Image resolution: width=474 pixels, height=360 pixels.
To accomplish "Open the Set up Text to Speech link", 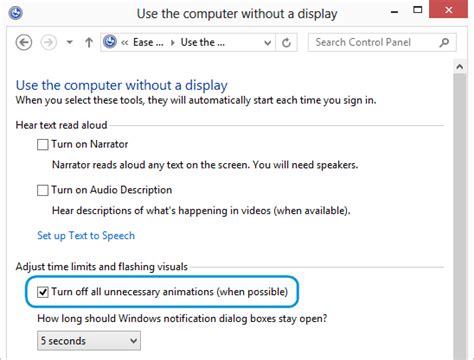I will (x=86, y=236).
